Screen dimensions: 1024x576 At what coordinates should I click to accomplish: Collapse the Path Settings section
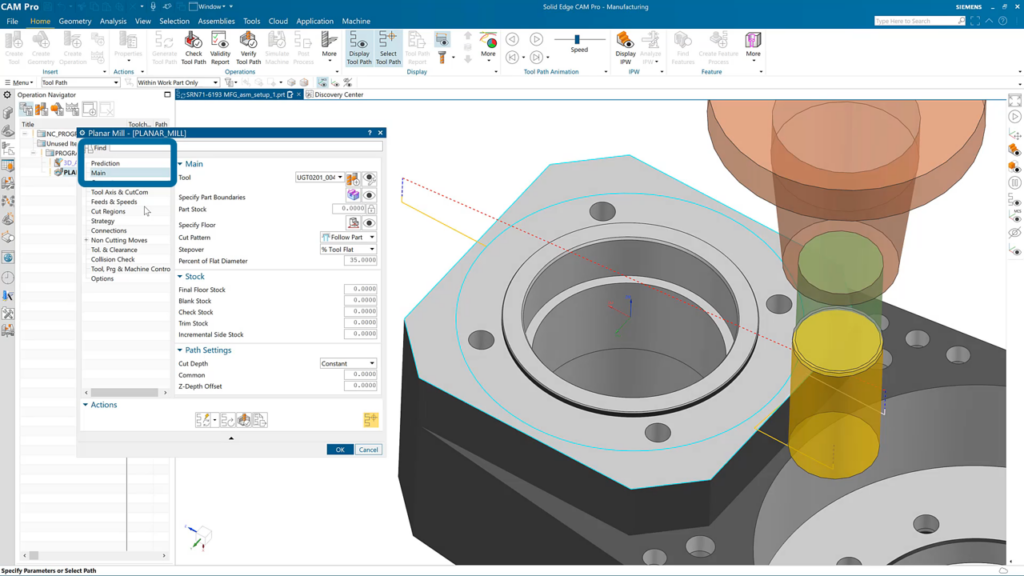181,351
